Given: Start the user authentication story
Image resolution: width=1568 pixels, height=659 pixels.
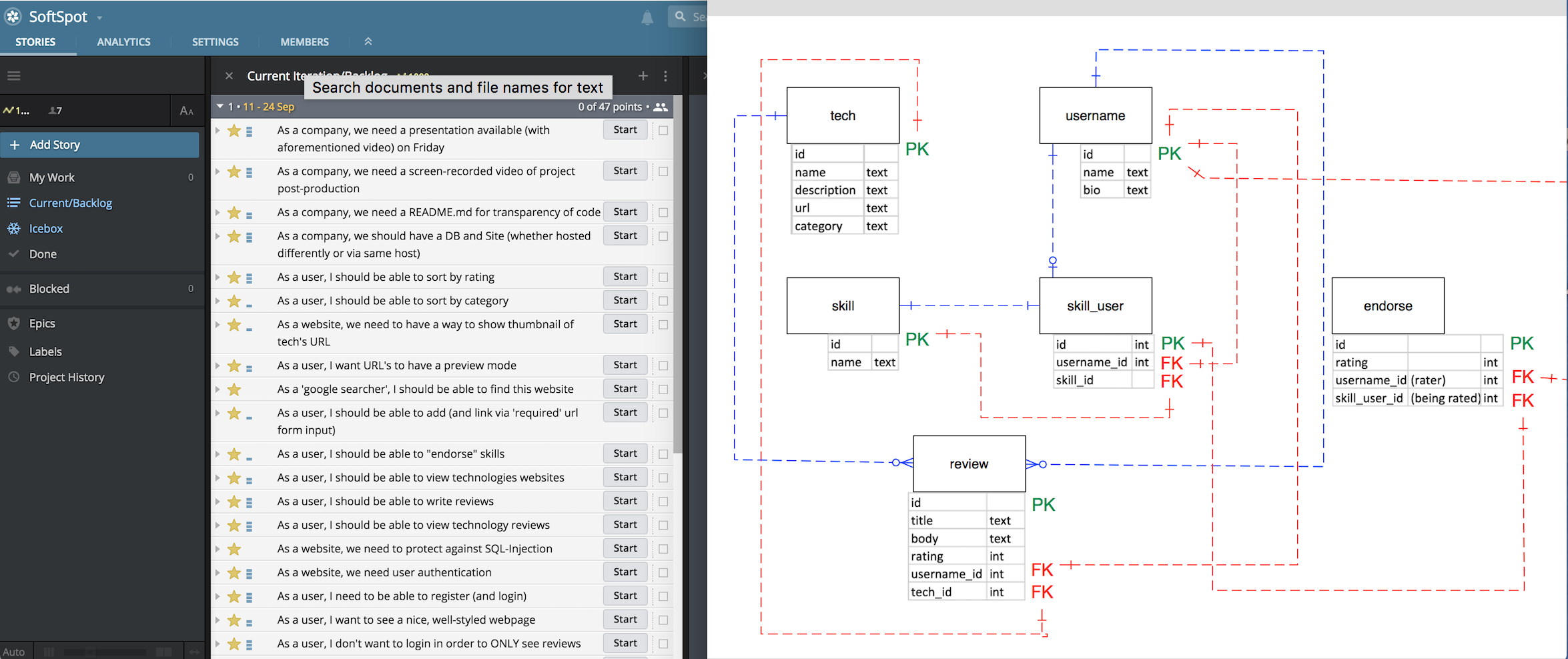Looking at the screenshot, I should coord(625,572).
